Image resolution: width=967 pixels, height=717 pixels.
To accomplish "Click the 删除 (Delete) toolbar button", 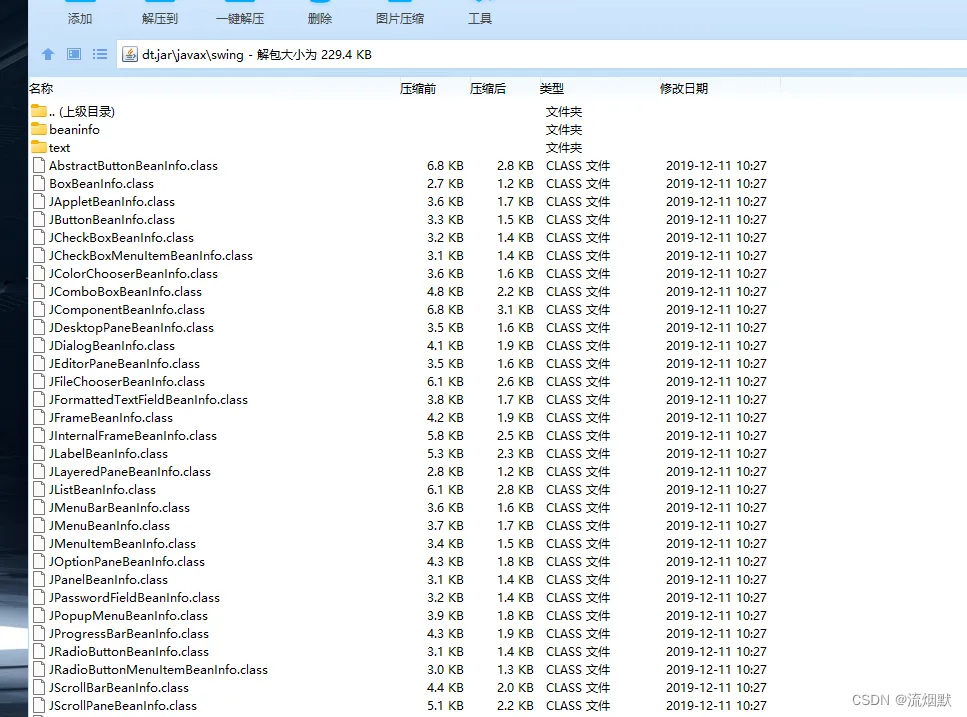I will [x=320, y=14].
